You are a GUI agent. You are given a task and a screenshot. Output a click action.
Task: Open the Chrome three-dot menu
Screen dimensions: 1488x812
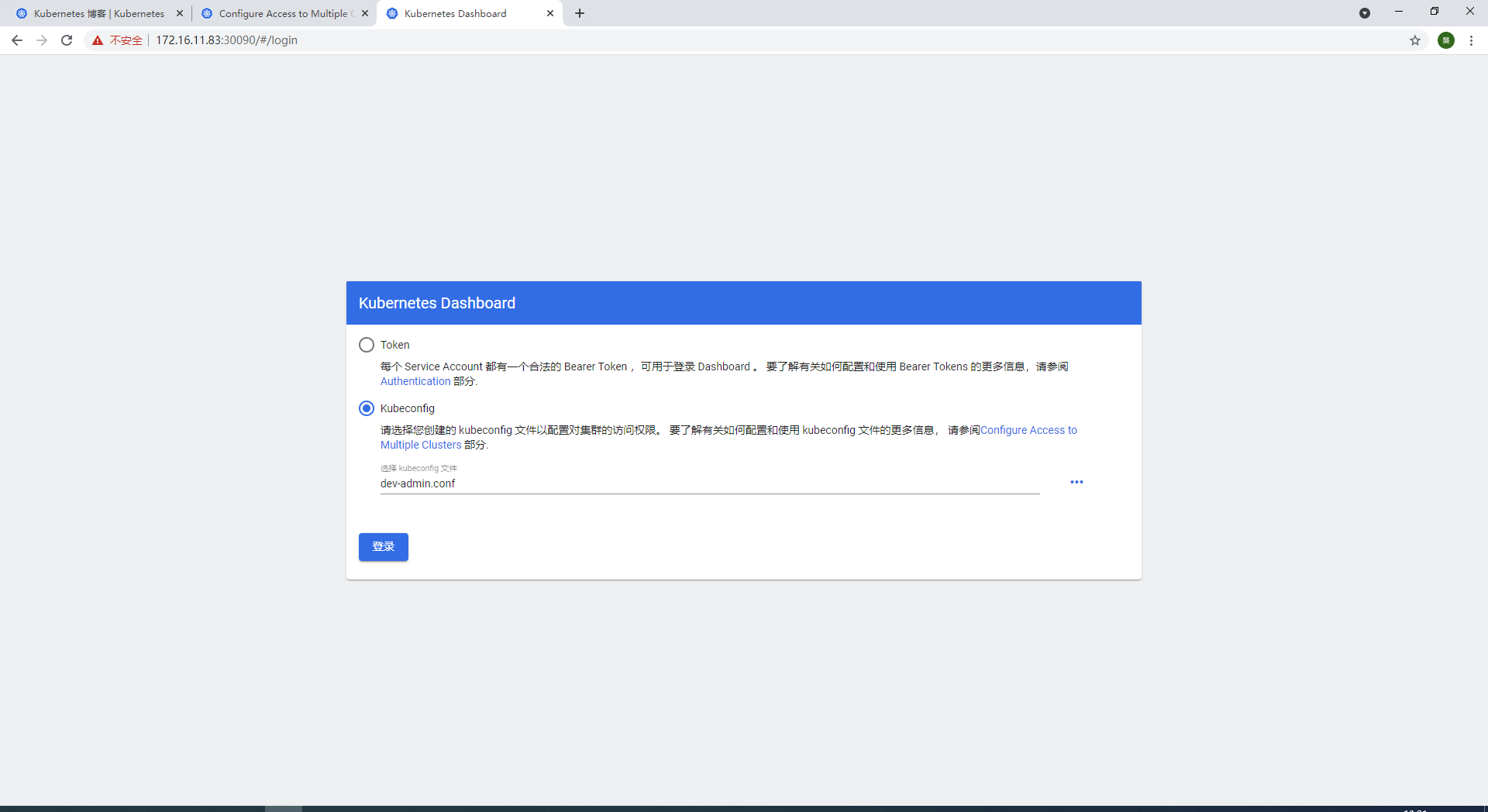(x=1471, y=40)
